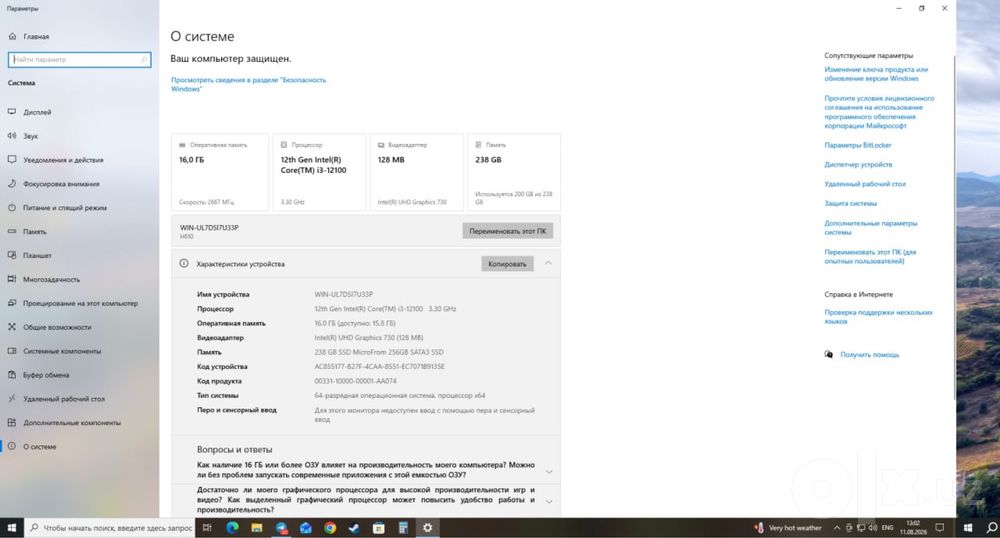Image resolution: width=1000 pixels, height=538 pixels.
Task: Click the taskbar search box
Action: 110,528
